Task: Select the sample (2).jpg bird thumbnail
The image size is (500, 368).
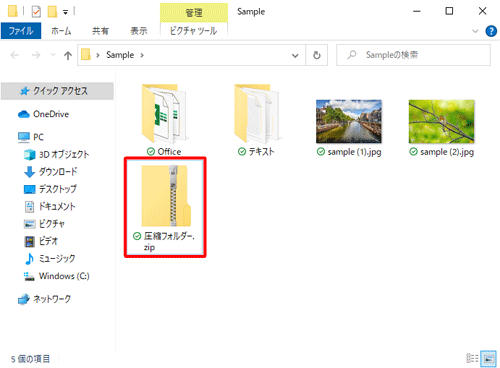Action: pyautogui.click(x=441, y=121)
